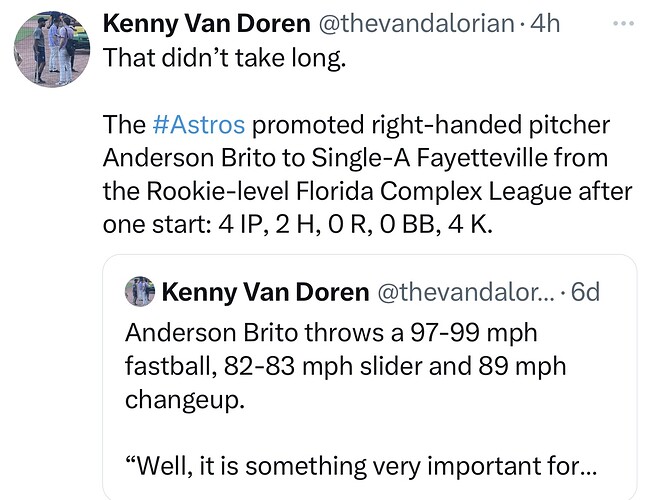This screenshot has height=500, width=651.
Task: Open the @thevandalorian handle in the top tweet
Action: coord(416,23)
